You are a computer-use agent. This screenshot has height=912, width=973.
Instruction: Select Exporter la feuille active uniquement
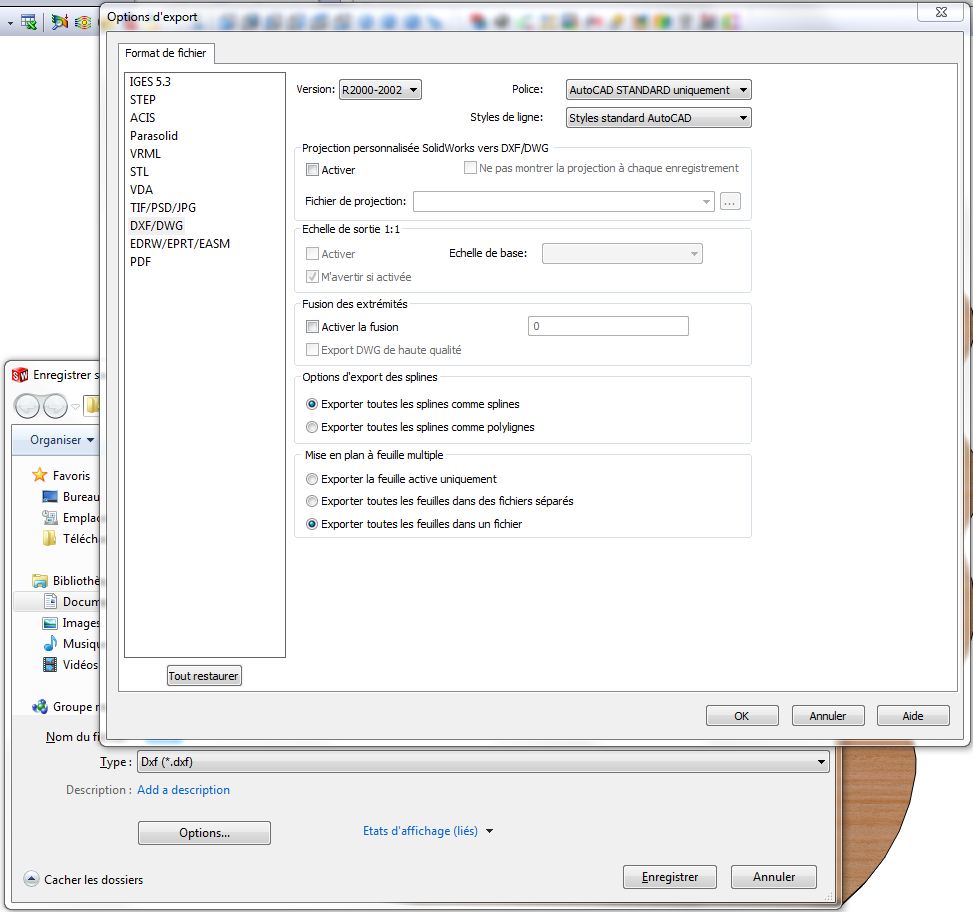[x=312, y=479]
